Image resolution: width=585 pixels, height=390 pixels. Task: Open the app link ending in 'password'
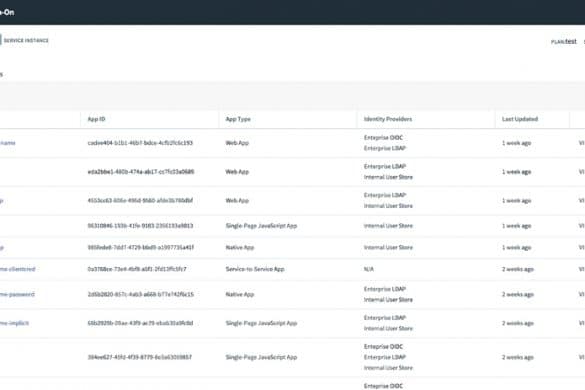click(17, 294)
